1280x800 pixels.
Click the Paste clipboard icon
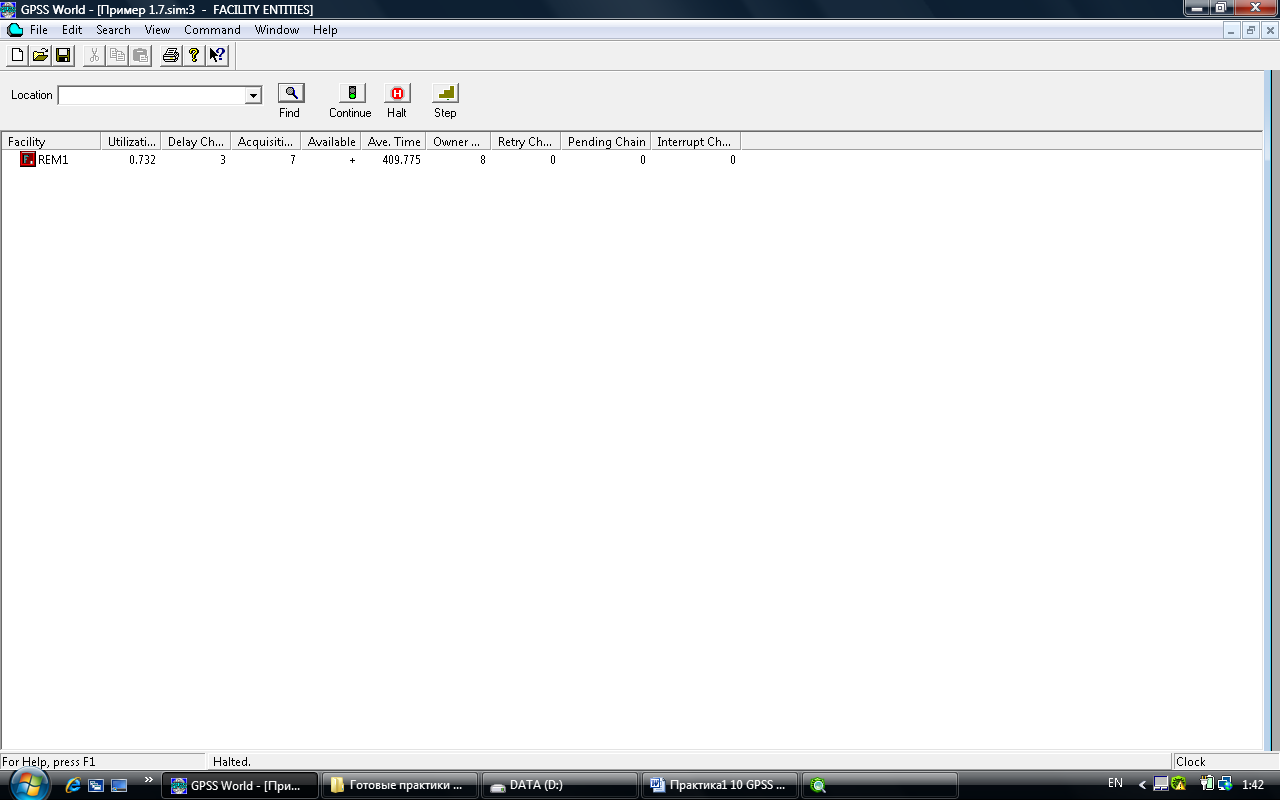click(140, 55)
